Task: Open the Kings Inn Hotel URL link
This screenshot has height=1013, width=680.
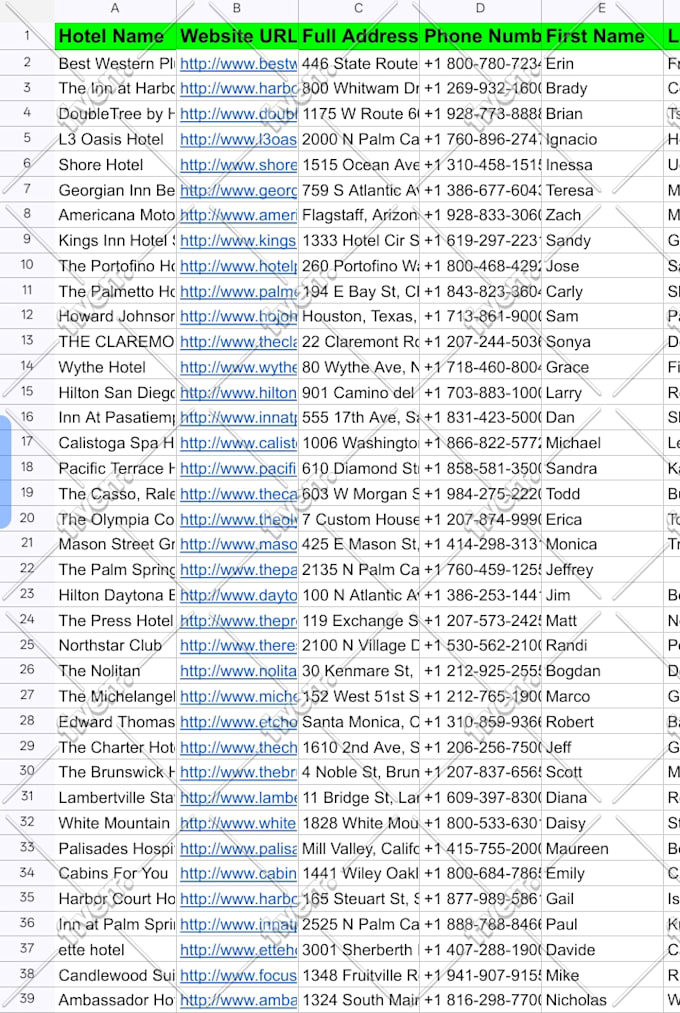Action: pos(238,240)
